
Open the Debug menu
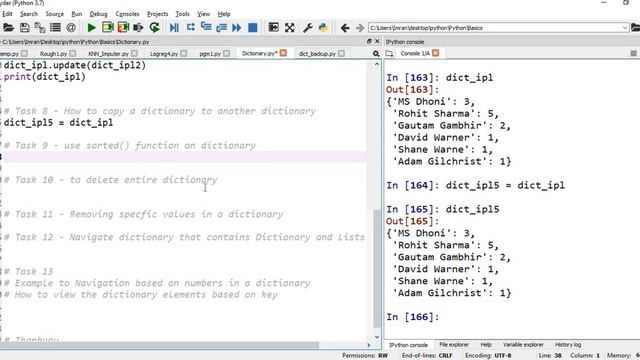[x=98, y=14]
